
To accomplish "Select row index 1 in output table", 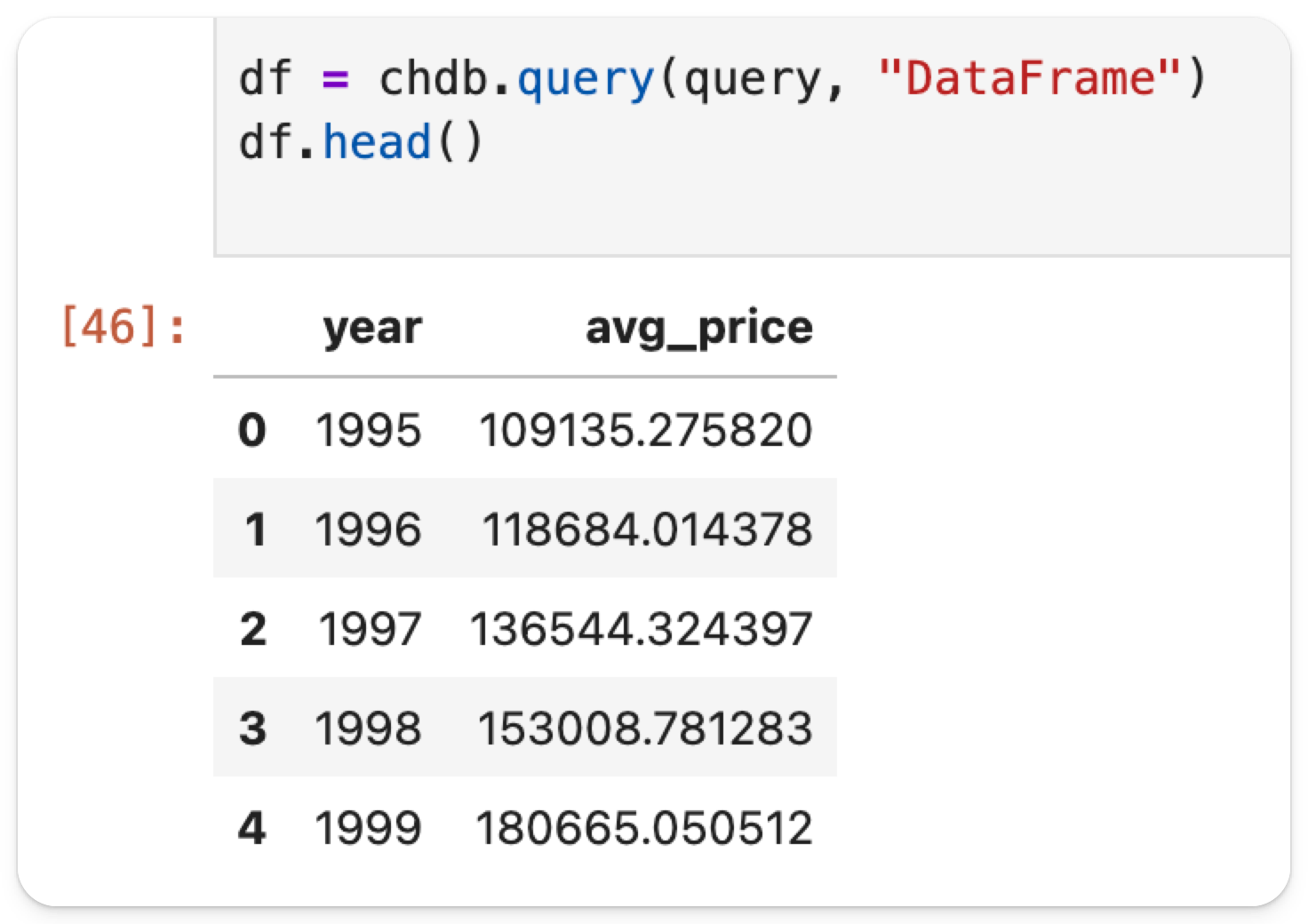I will coord(255,530).
